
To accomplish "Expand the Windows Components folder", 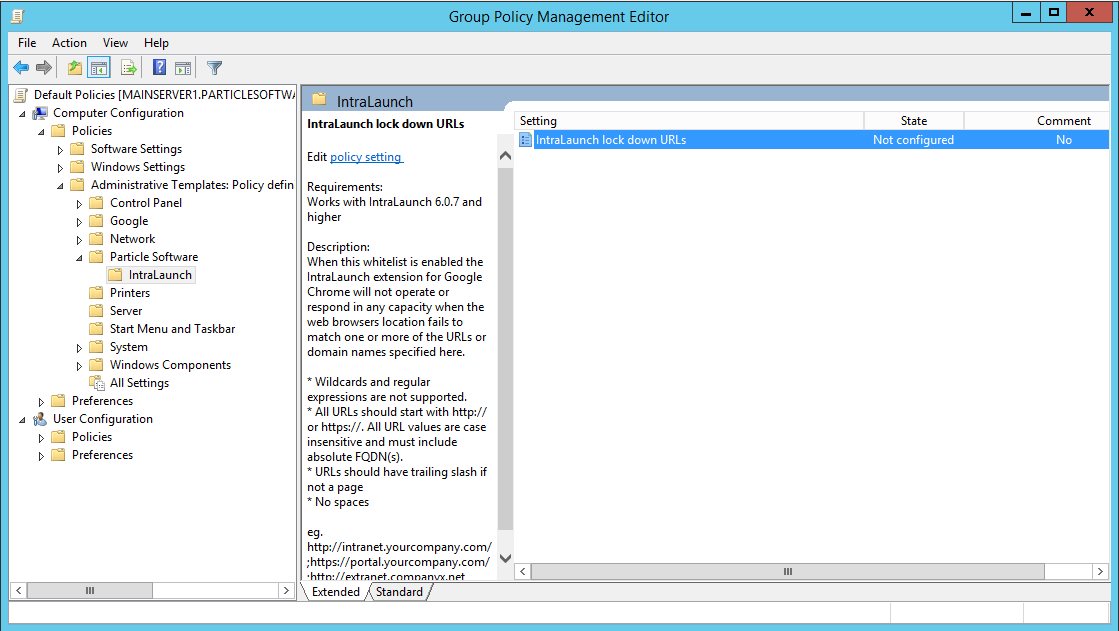I will click(79, 365).
